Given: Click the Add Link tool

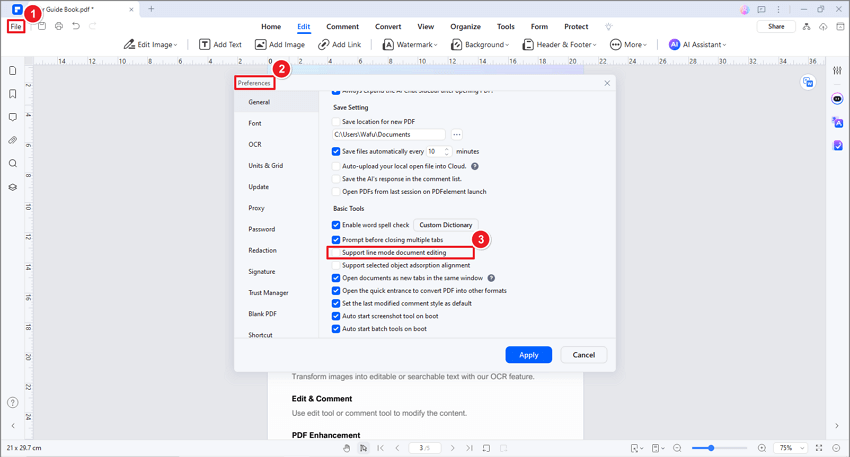Looking at the screenshot, I should pyautogui.click(x=339, y=44).
